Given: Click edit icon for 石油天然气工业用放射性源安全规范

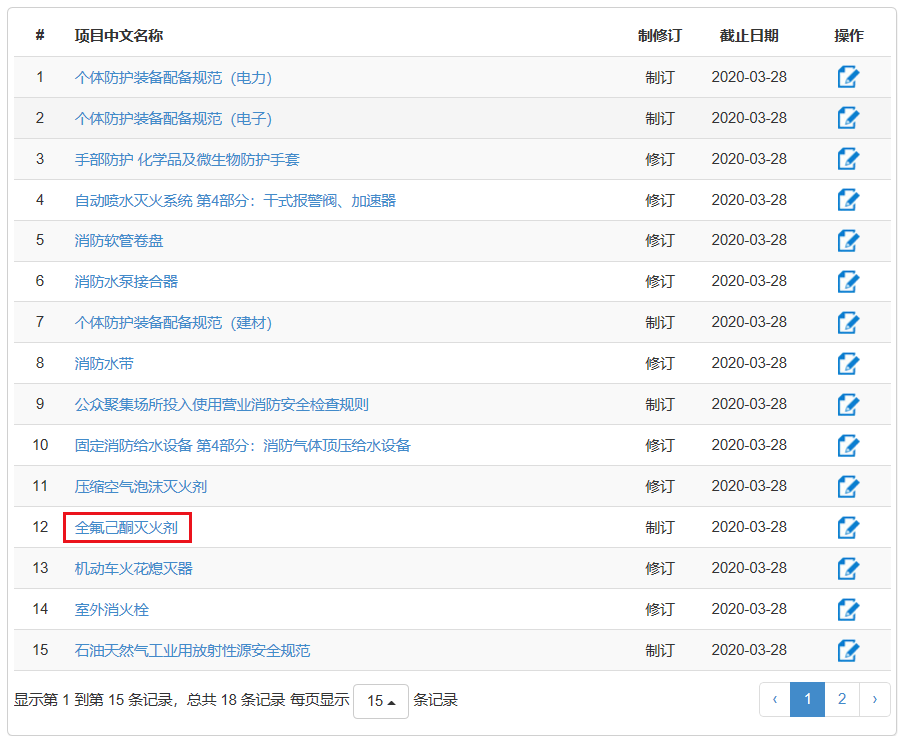Looking at the screenshot, I should pos(848,650).
